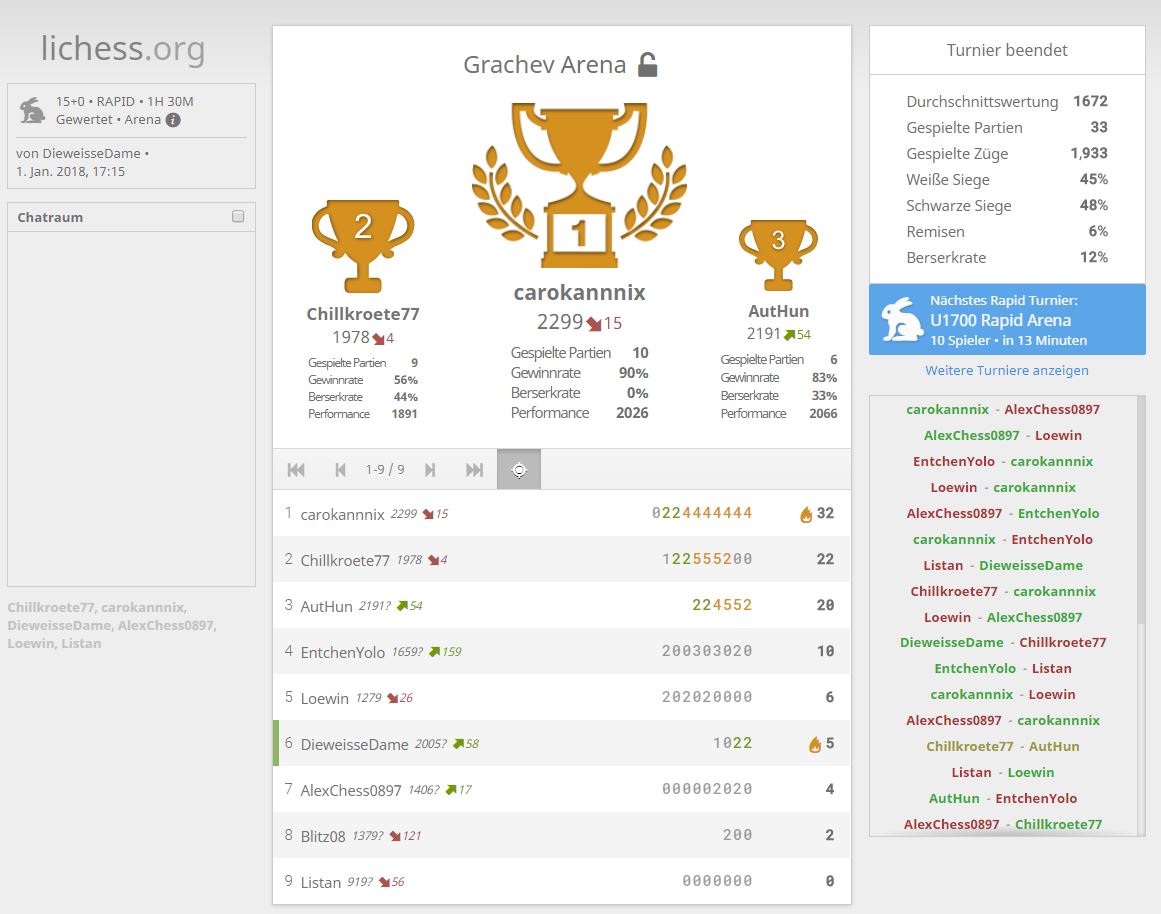Click the jump-to-my-rank target button

519,470
